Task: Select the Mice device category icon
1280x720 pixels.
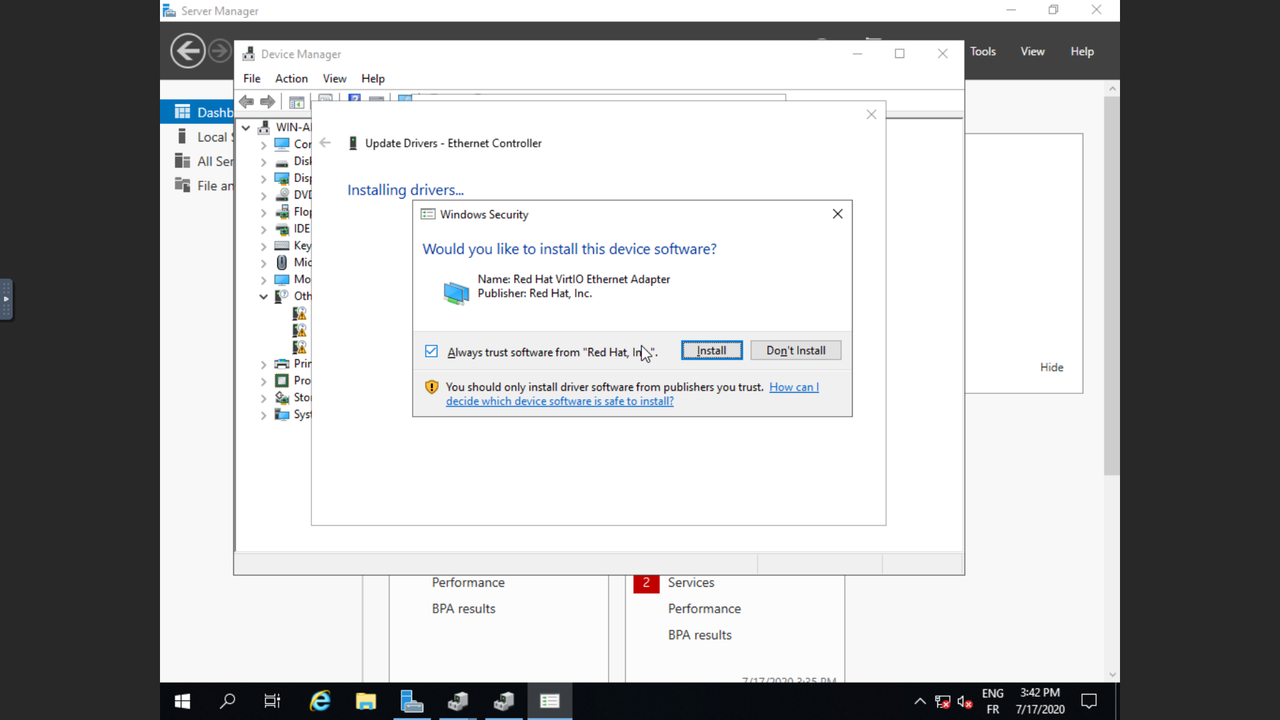Action: [x=282, y=262]
